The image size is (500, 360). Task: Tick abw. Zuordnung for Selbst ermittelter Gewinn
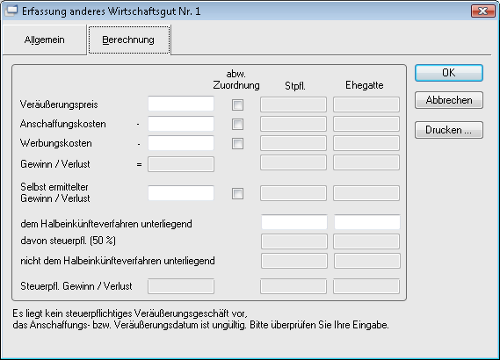(238, 194)
